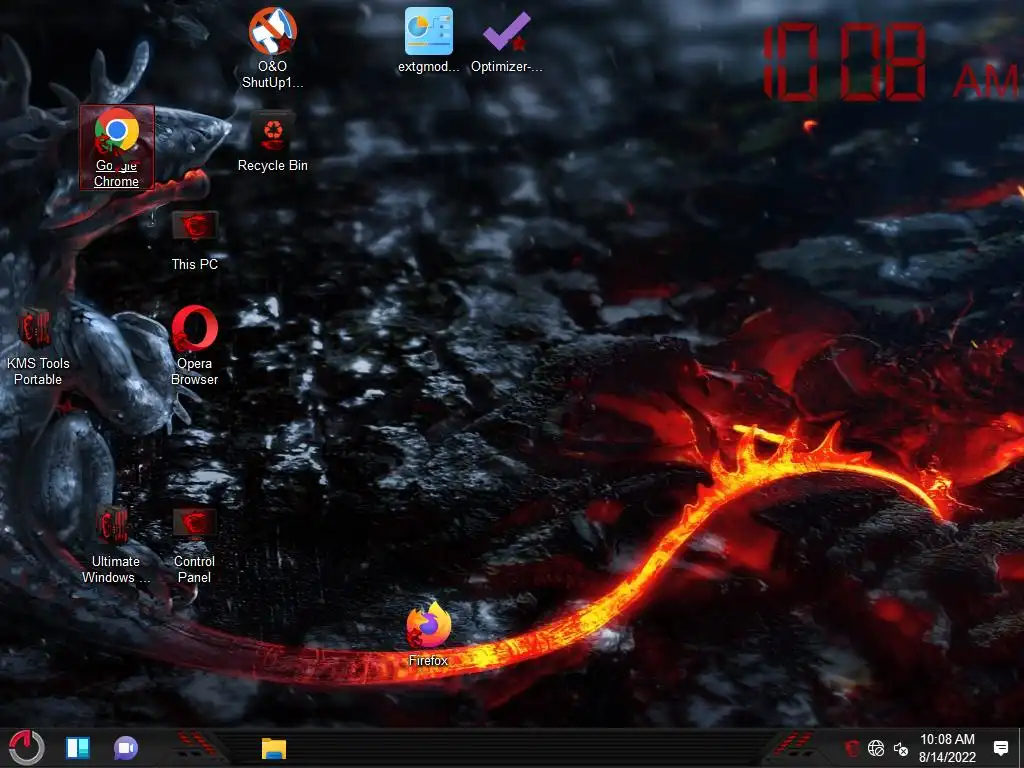The image size is (1024, 768).
Task: Click the red dragon tray icon
Action: click(x=852, y=748)
